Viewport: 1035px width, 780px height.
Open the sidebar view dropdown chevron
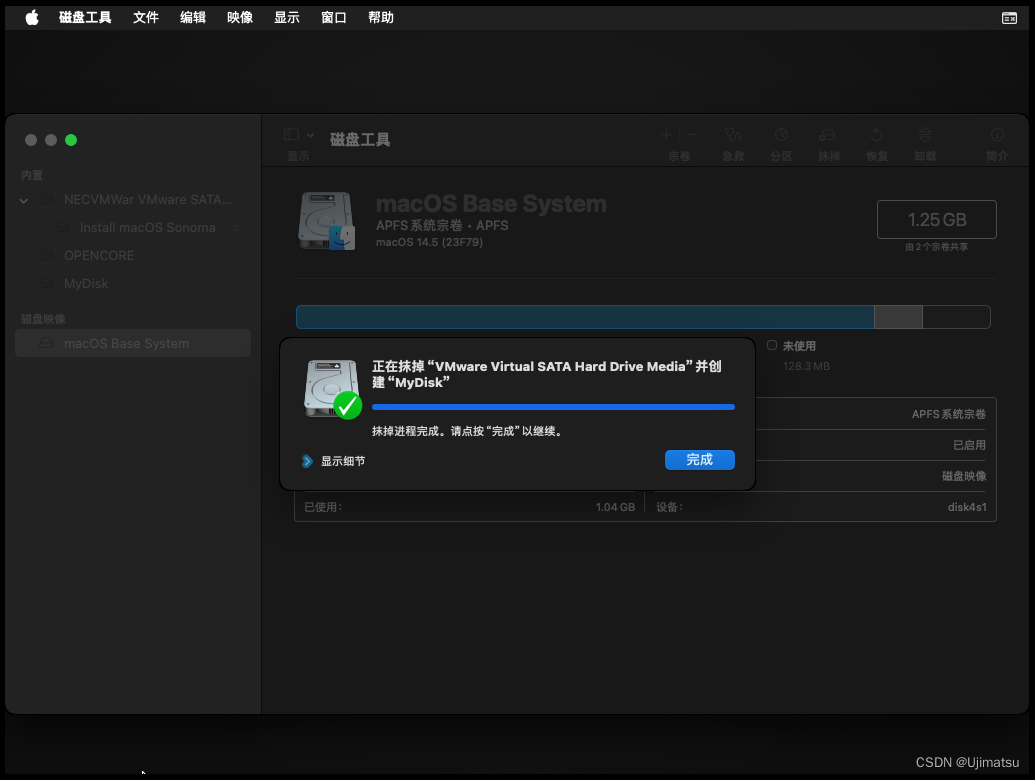tap(310, 135)
